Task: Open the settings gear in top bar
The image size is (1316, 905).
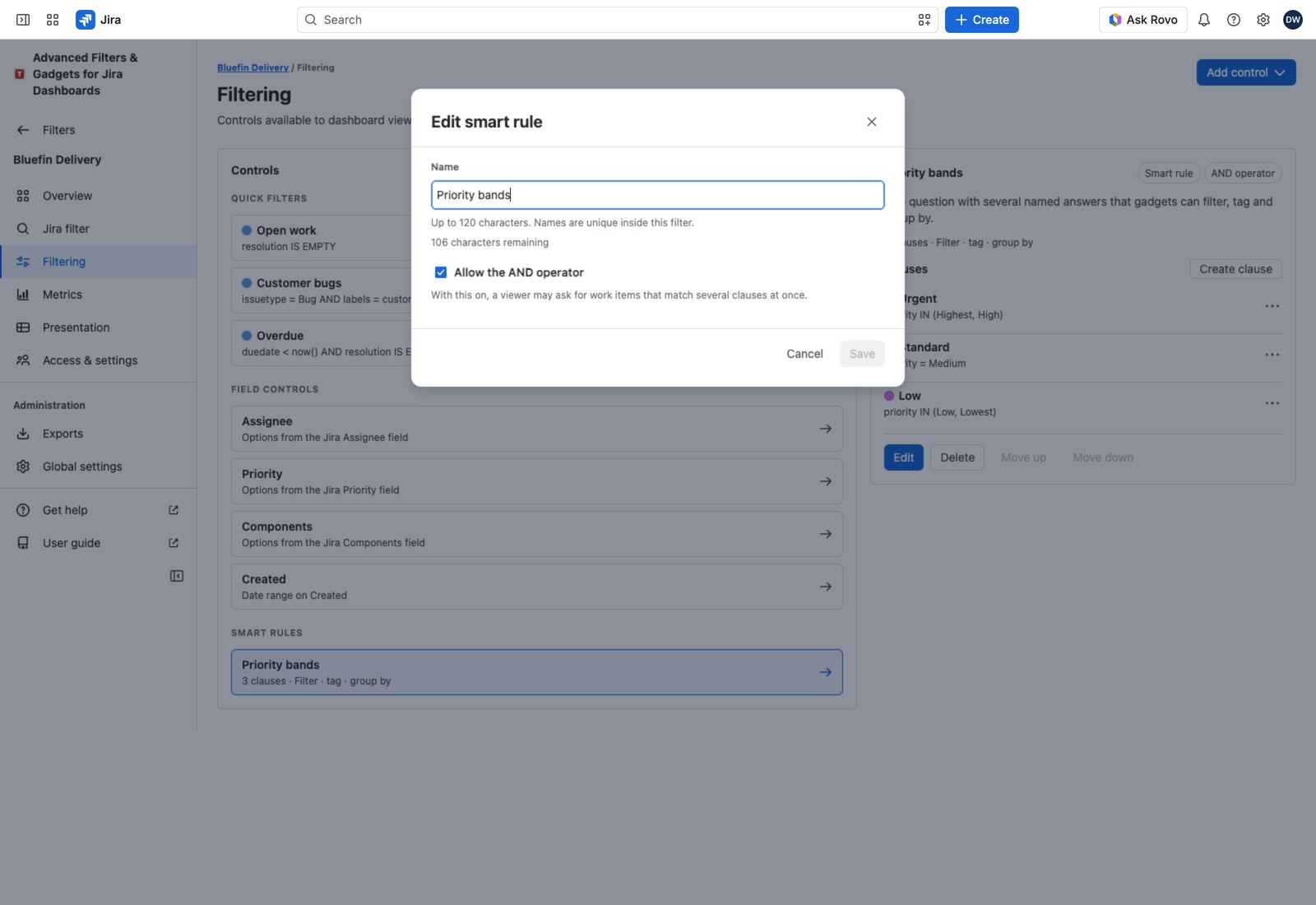Action: pyautogui.click(x=1263, y=20)
